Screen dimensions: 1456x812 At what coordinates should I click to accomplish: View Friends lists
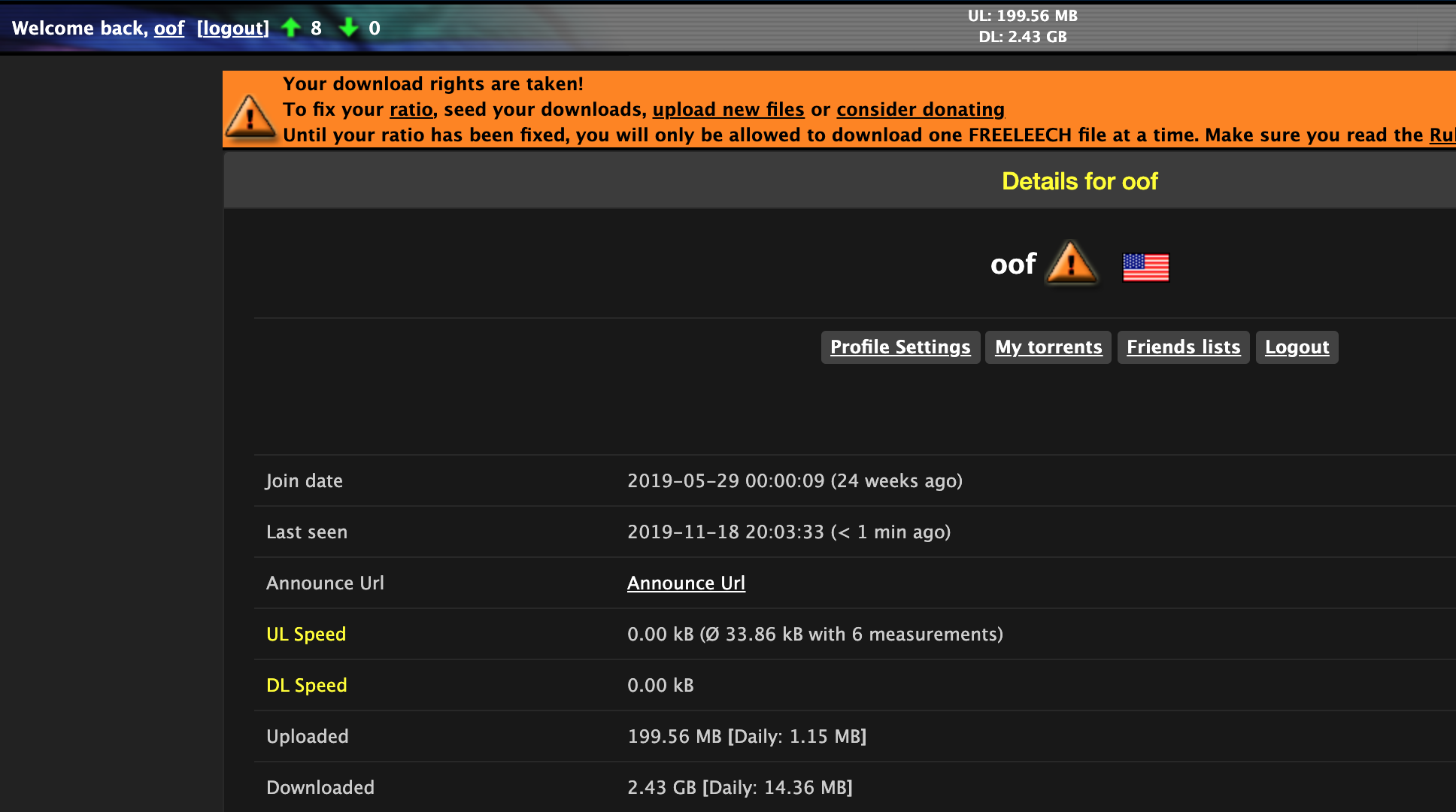[1183, 347]
